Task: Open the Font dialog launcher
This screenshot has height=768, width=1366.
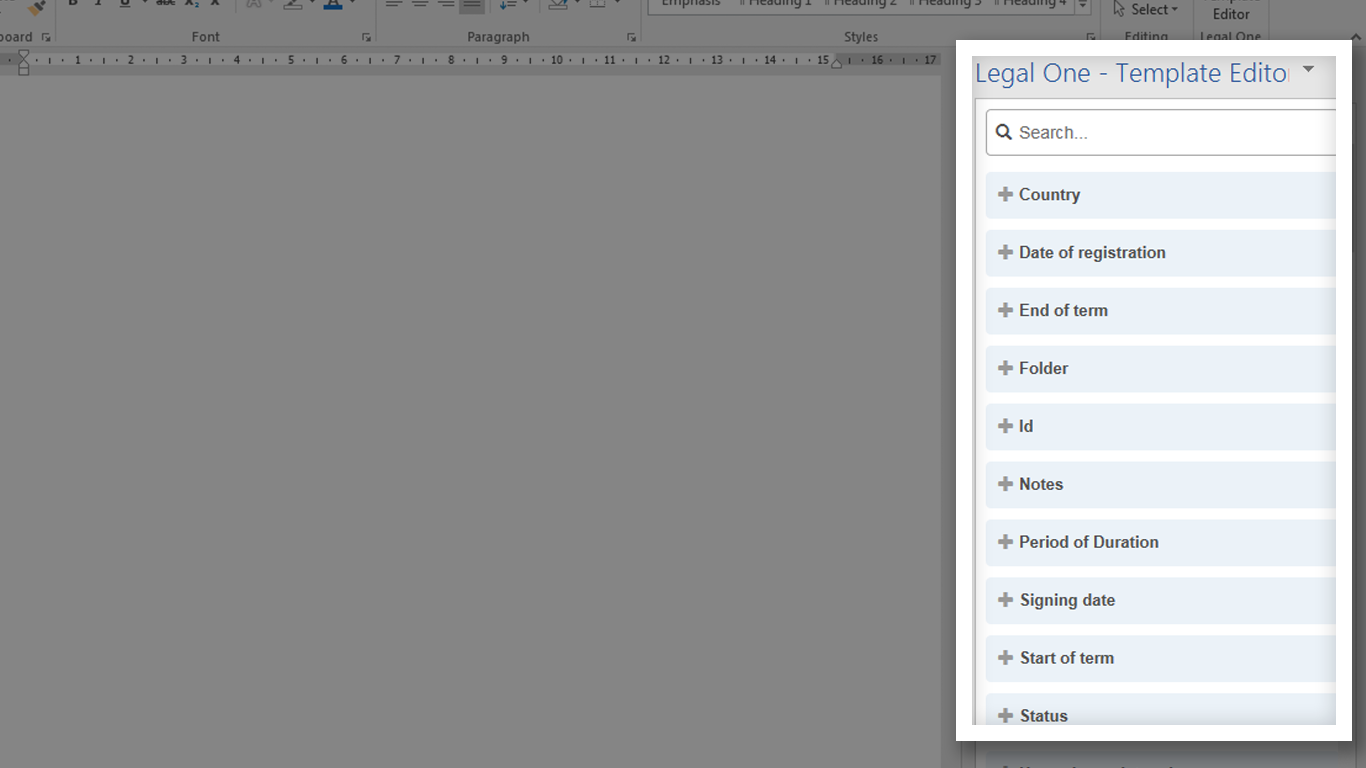Action: (x=366, y=37)
